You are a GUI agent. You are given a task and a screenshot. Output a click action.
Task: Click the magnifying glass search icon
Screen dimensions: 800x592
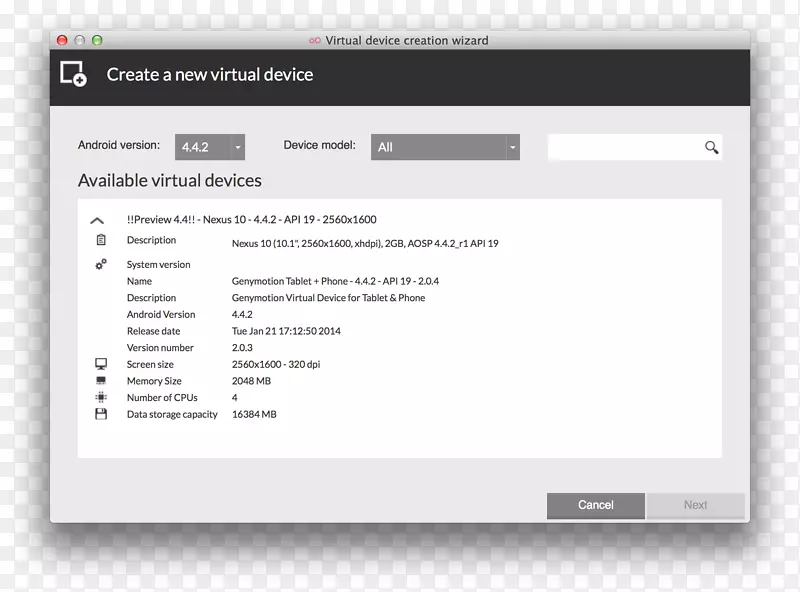tap(711, 147)
